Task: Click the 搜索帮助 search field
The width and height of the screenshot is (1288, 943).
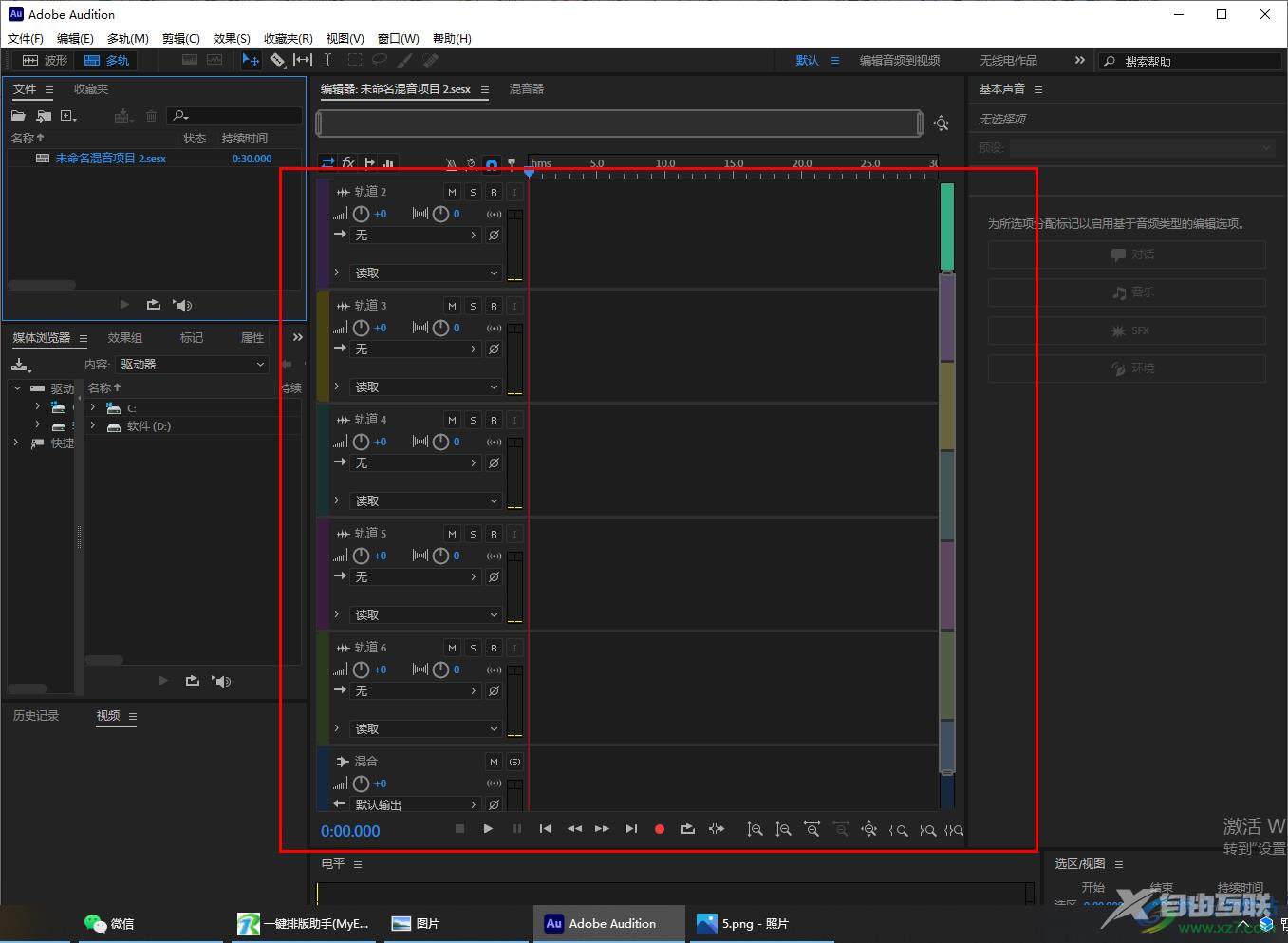Action: click(x=1188, y=61)
